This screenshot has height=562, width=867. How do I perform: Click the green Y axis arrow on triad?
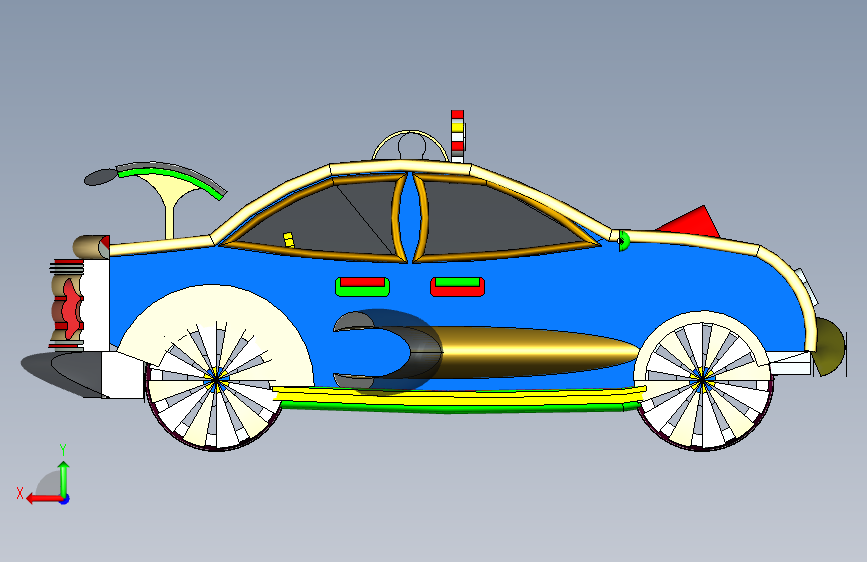pos(64,478)
